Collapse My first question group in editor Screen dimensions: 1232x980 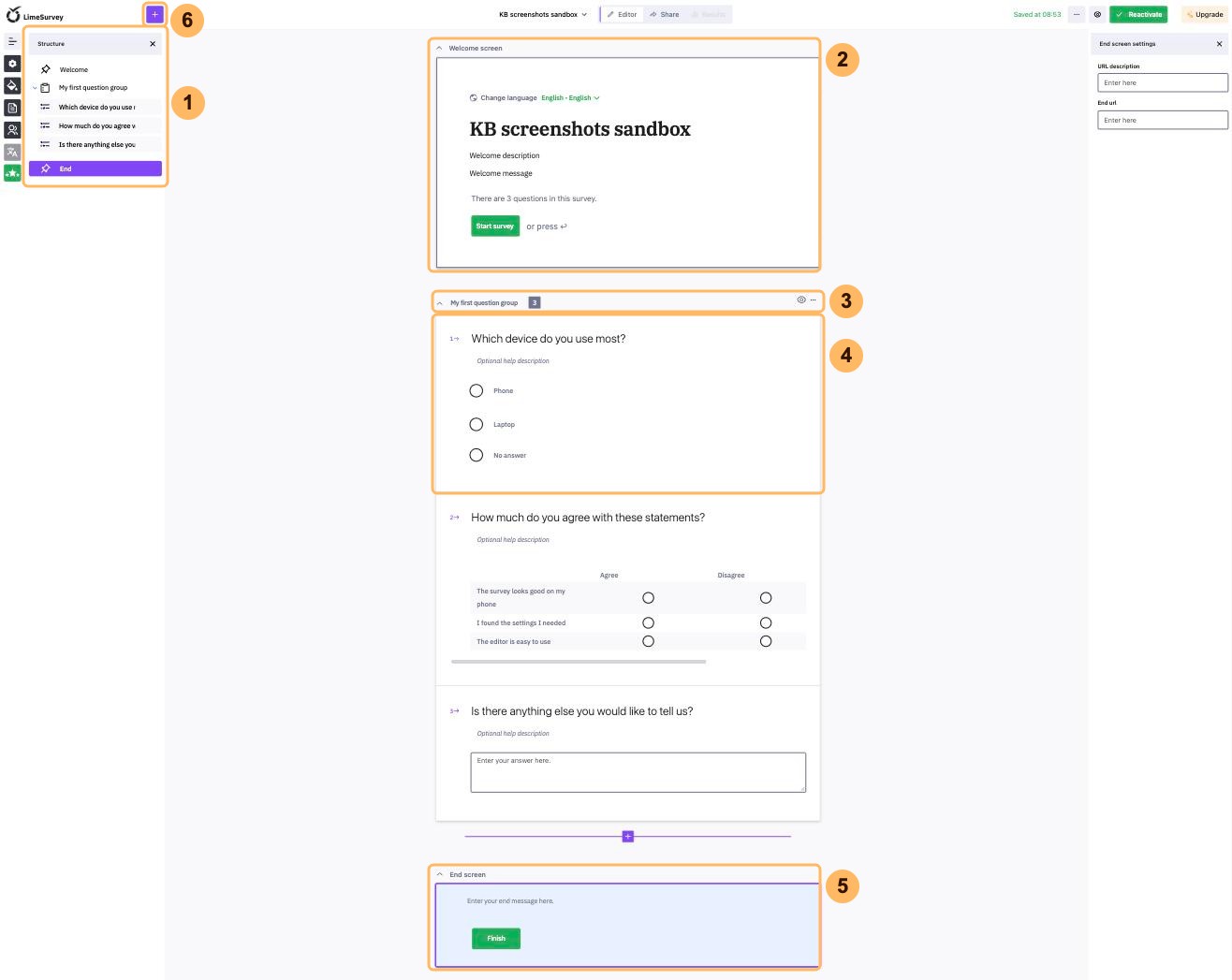tap(440, 302)
